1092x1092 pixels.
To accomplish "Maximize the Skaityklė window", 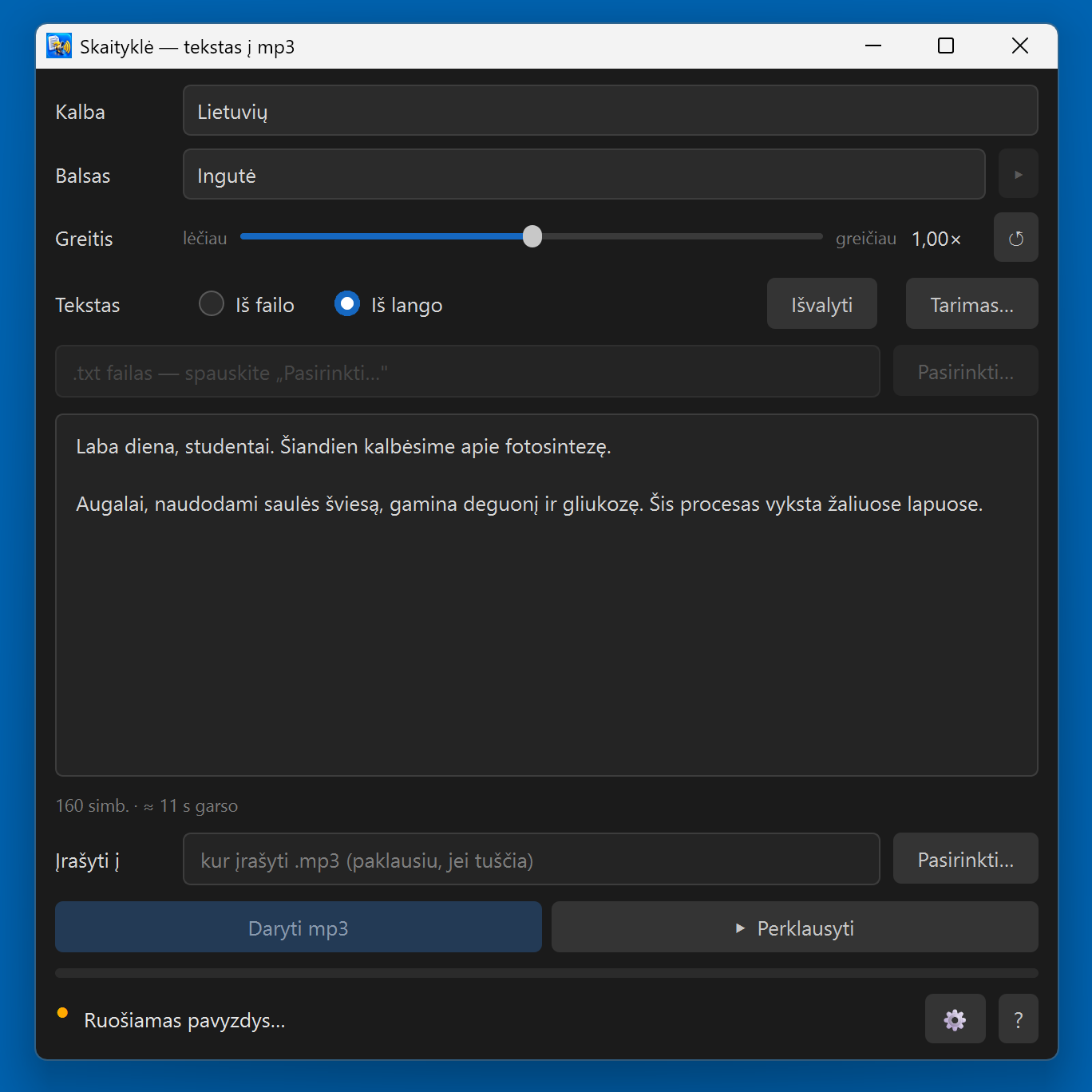I will 946,46.
